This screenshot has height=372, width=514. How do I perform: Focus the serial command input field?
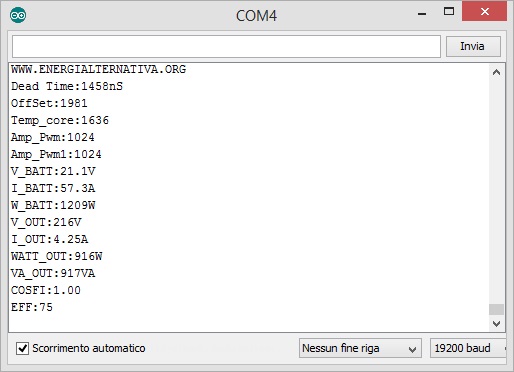coord(226,47)
